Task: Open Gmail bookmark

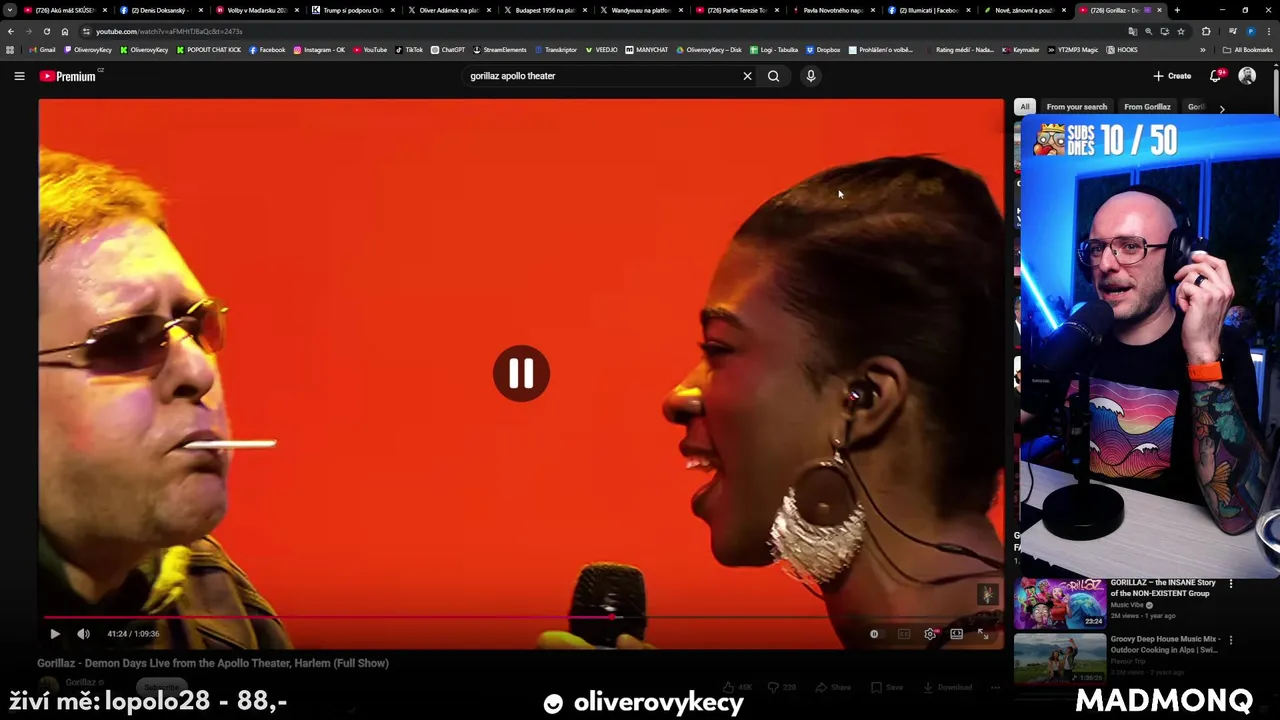Action: [42, 50]
